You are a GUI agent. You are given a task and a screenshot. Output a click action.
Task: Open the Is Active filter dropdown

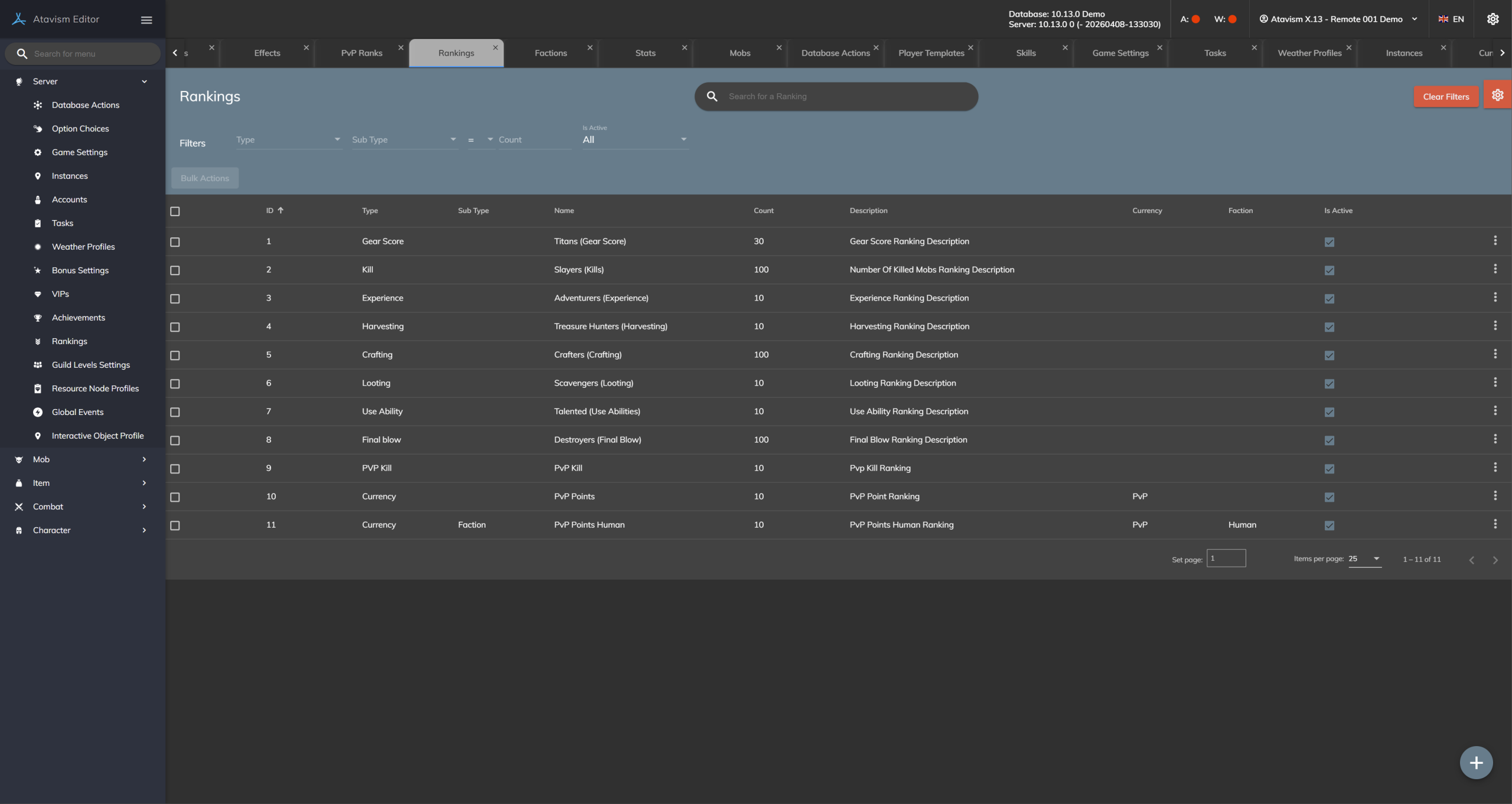pyautogui.click(x=635, y=140)
